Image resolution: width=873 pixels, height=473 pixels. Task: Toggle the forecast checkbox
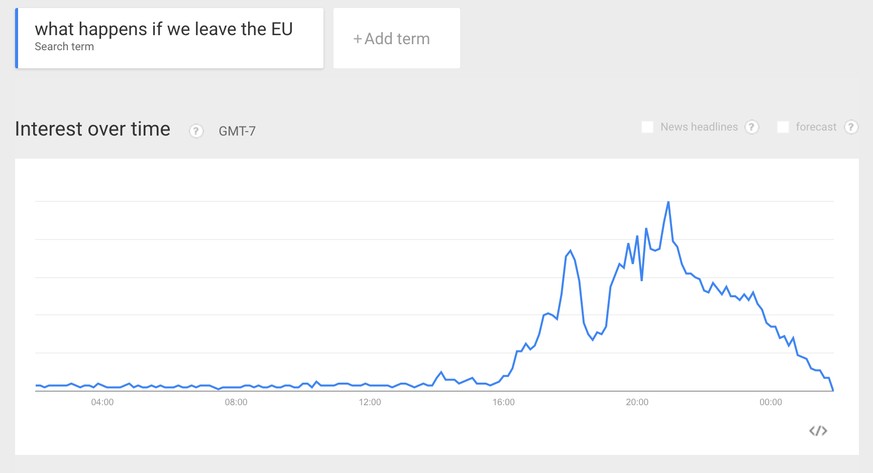pos(783,127)
